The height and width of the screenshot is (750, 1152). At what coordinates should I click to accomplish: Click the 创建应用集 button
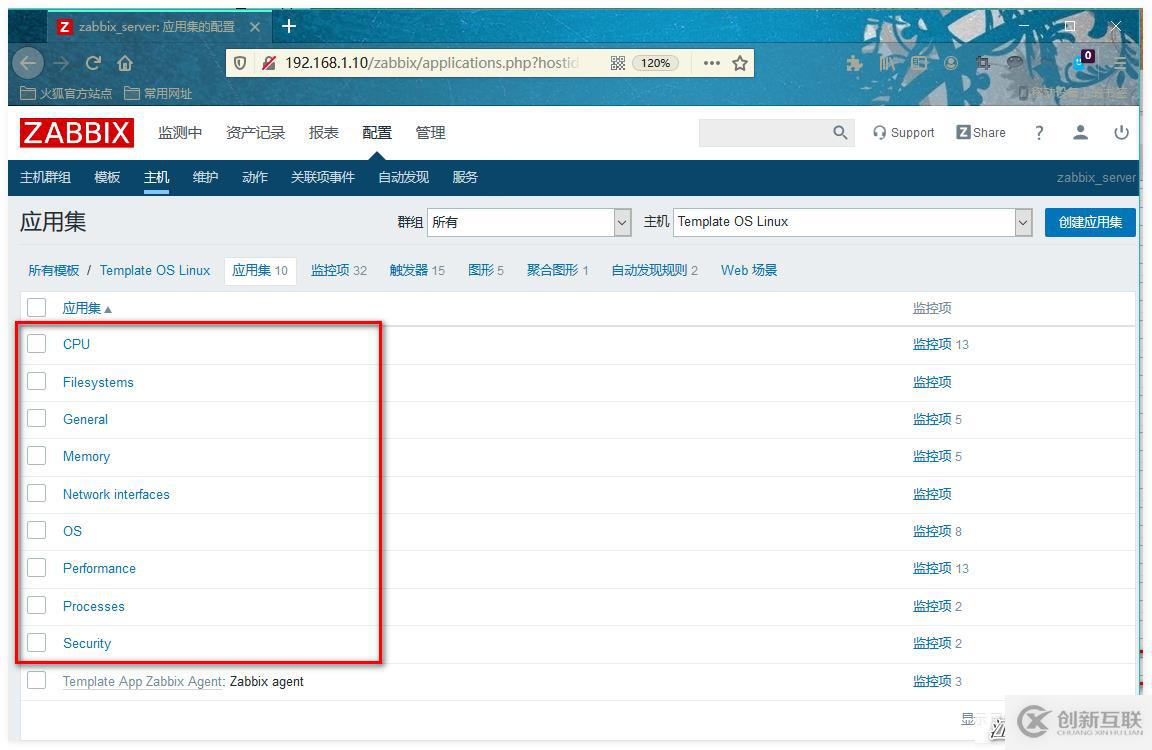(x=1090, y=223)
